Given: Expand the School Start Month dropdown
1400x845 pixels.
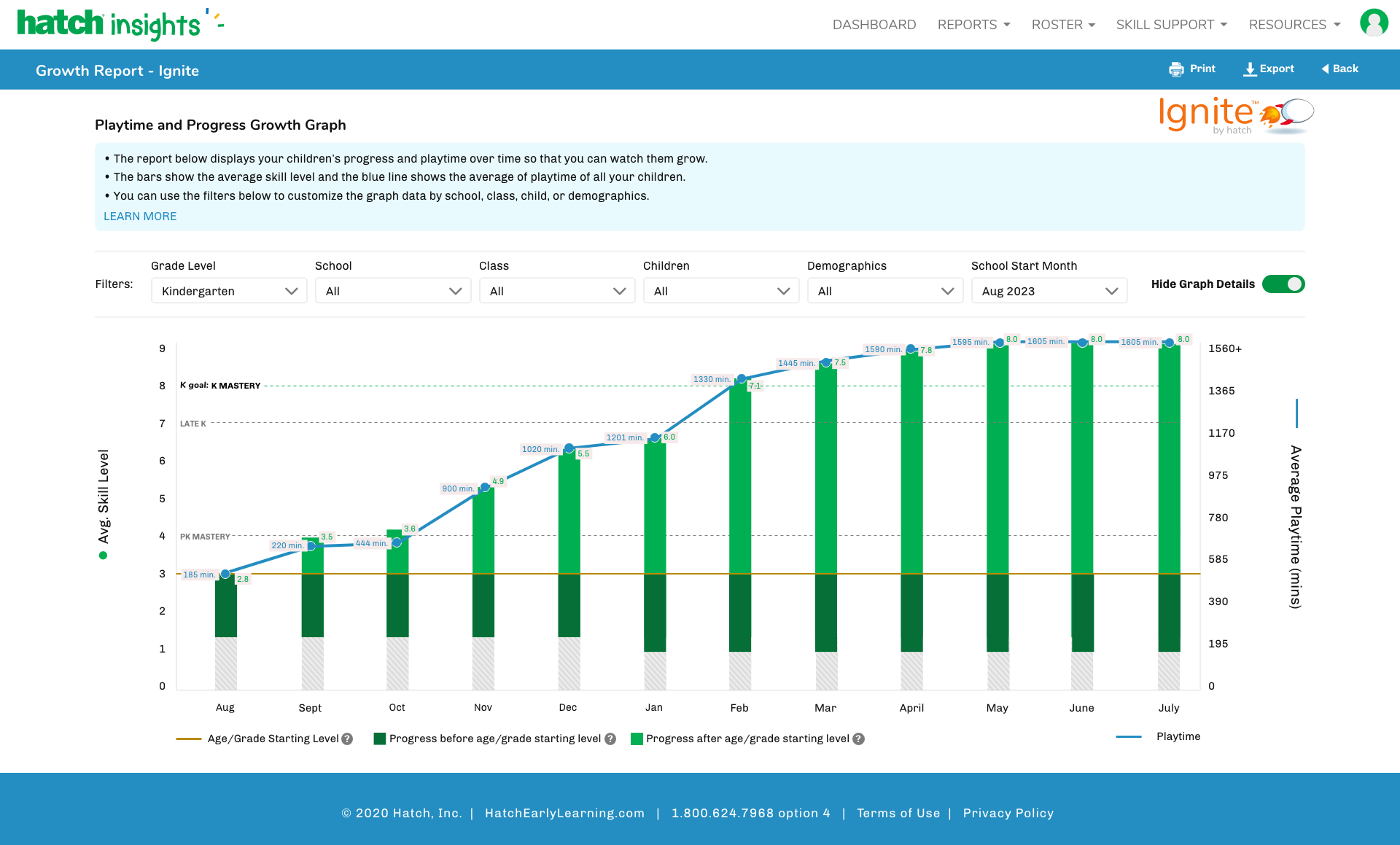Looking at the screenshot, I should pos(1049,291).
